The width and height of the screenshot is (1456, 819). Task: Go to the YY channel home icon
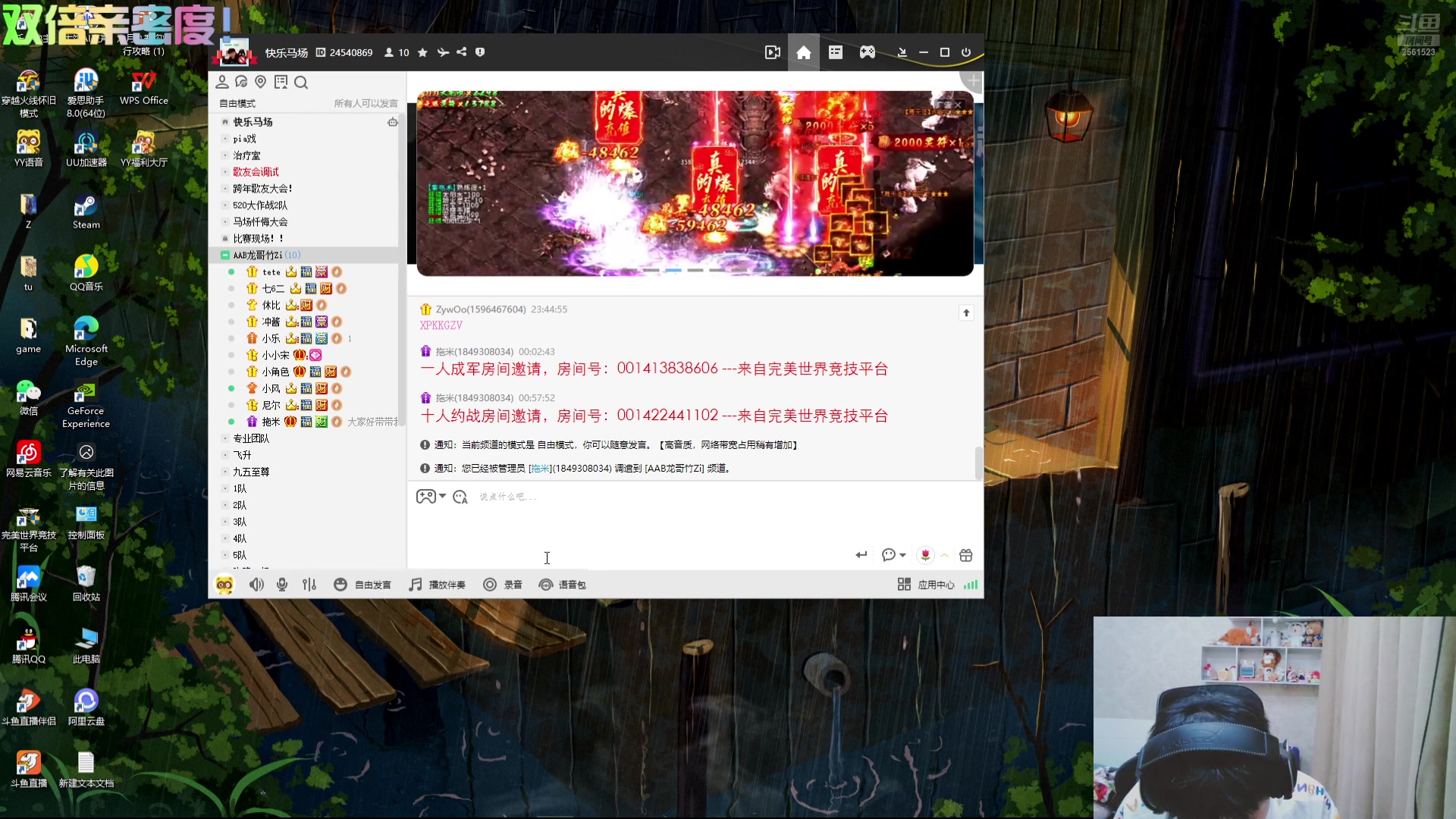(804, 52)
